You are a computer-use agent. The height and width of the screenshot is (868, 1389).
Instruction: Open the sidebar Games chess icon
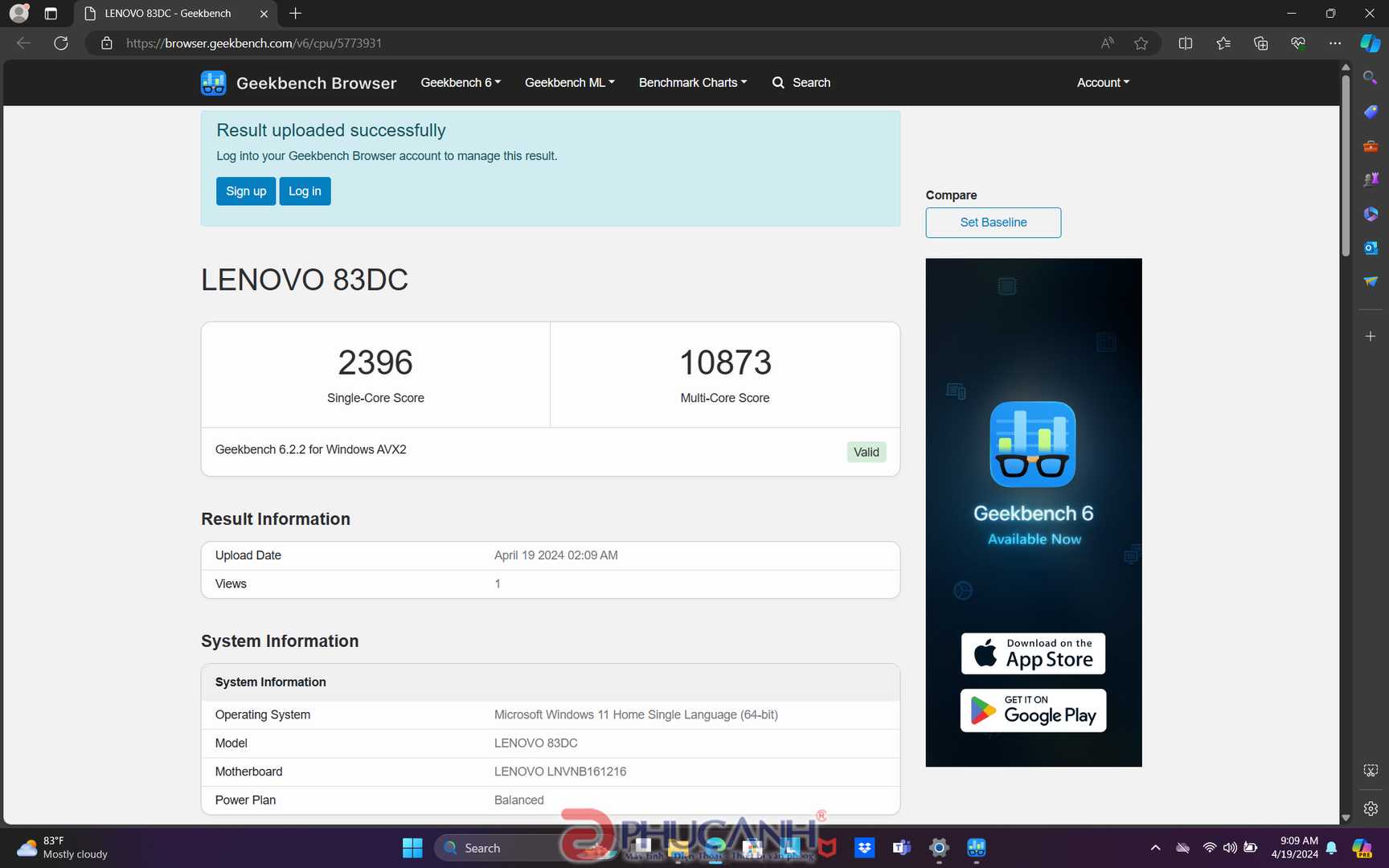tap(1371, 180)
